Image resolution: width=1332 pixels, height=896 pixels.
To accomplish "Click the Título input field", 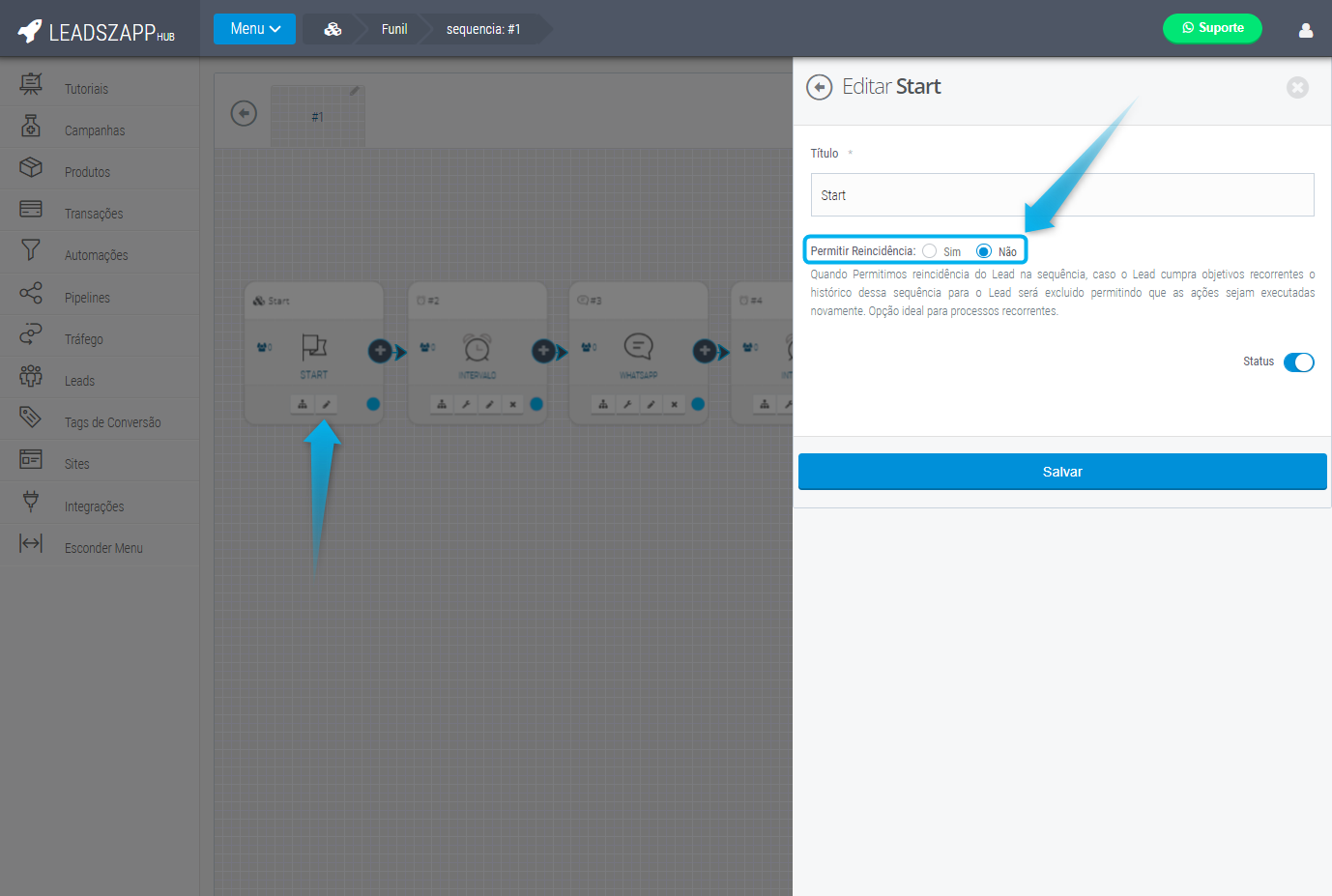I will click(x=1061, y=195).
